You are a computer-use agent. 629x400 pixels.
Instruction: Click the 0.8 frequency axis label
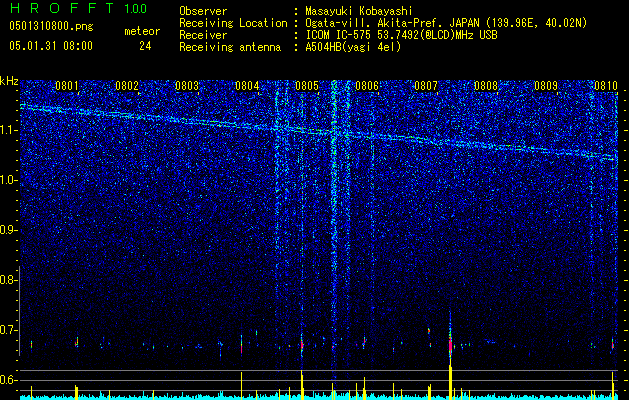(9, 280)
